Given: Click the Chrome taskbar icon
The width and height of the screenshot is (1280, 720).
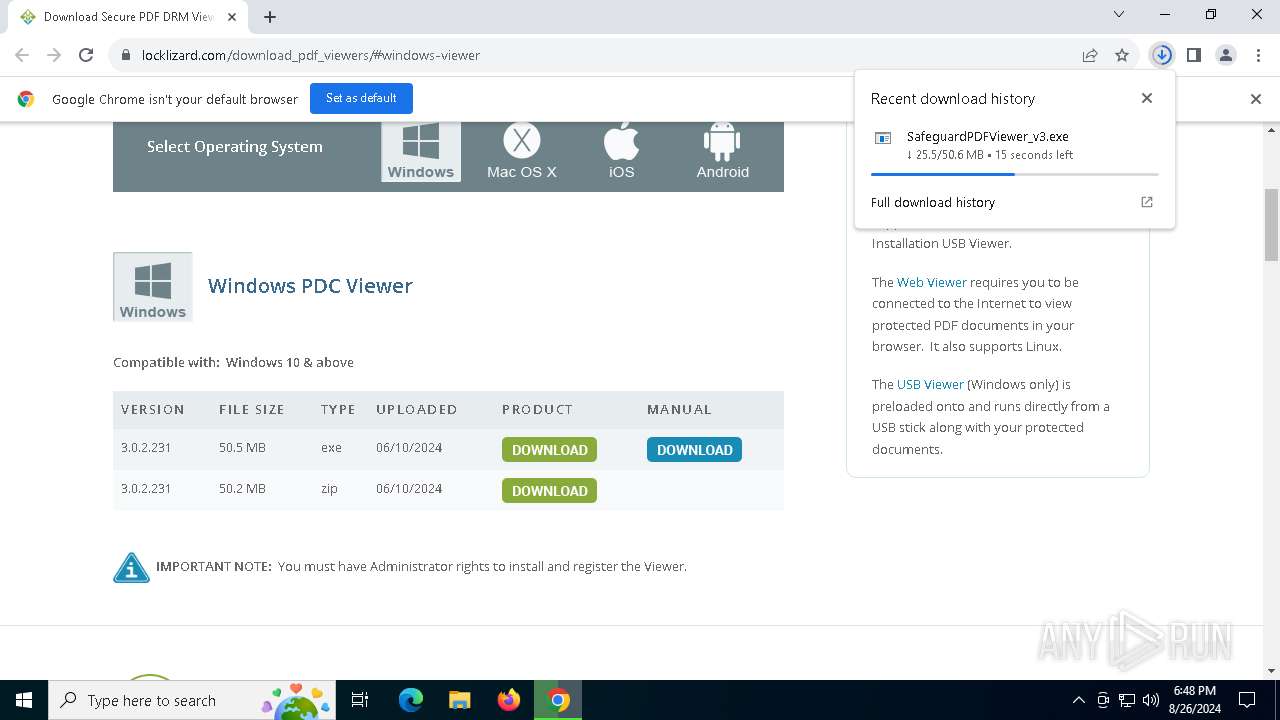Looking at the screenshot, I should coord(558,700).
